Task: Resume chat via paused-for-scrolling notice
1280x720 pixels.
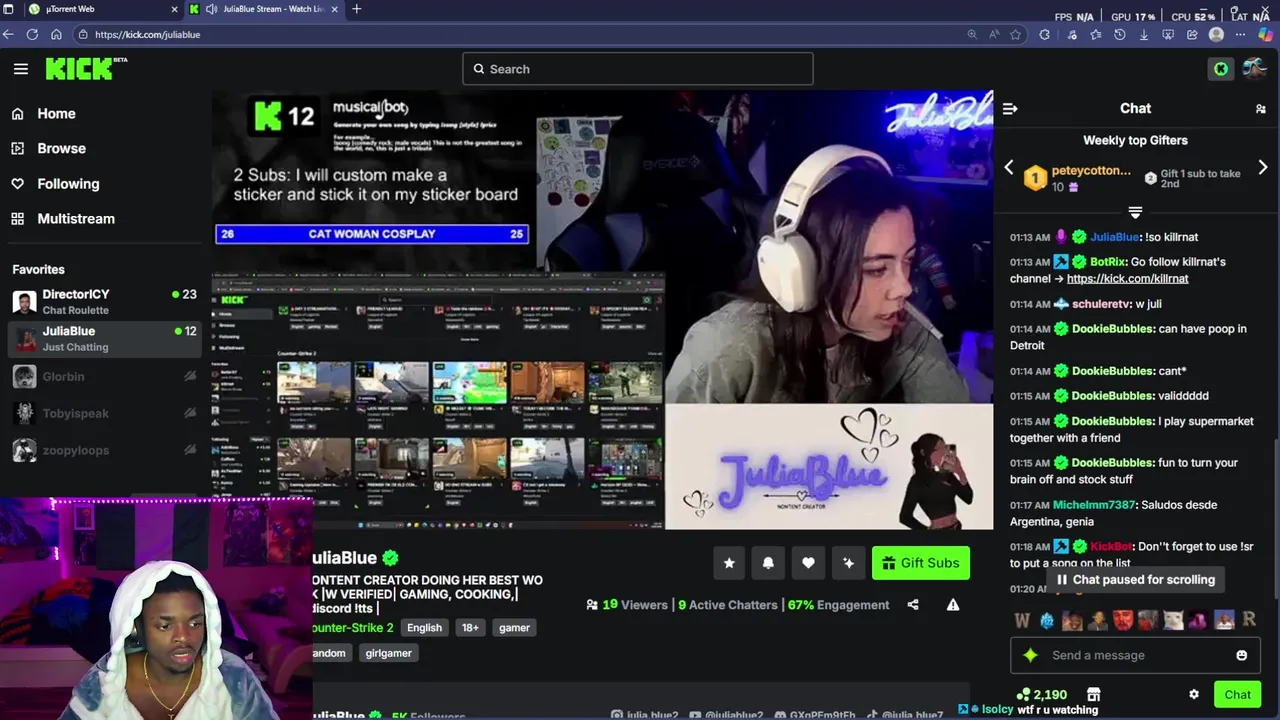Action: tap(1135, 580)
